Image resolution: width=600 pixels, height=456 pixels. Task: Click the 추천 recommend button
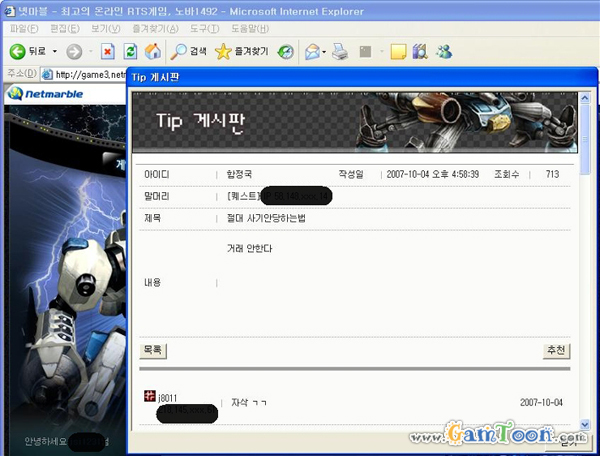coord(556,350)
